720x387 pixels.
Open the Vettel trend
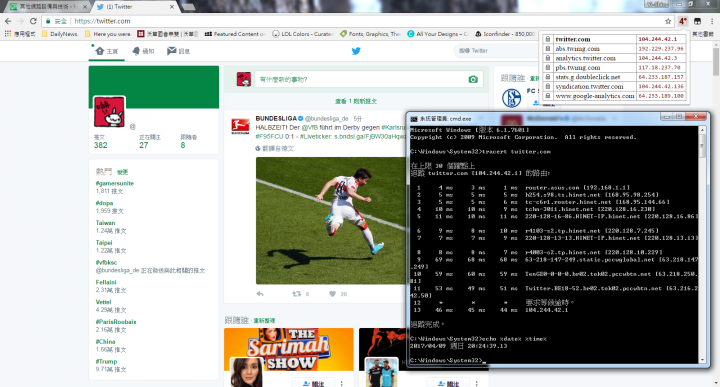pyautogui.click(x=103, y=302)
